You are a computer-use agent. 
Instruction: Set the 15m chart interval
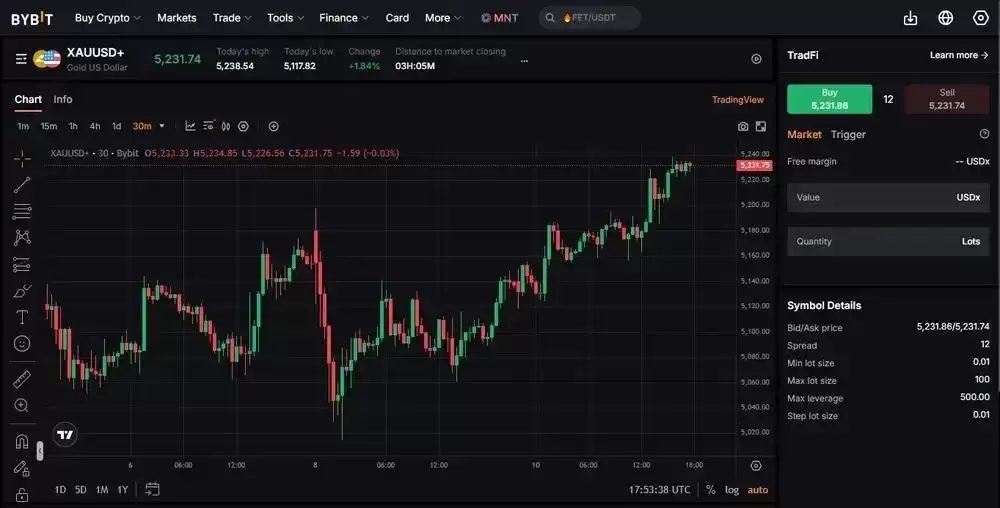tap(48, 126)
